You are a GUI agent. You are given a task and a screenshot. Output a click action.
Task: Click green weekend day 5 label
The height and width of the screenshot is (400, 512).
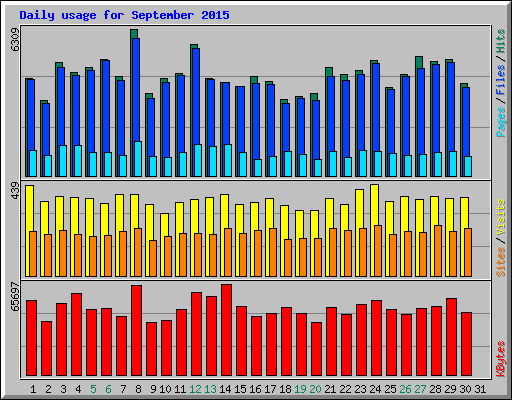click(x=93, y=389)
